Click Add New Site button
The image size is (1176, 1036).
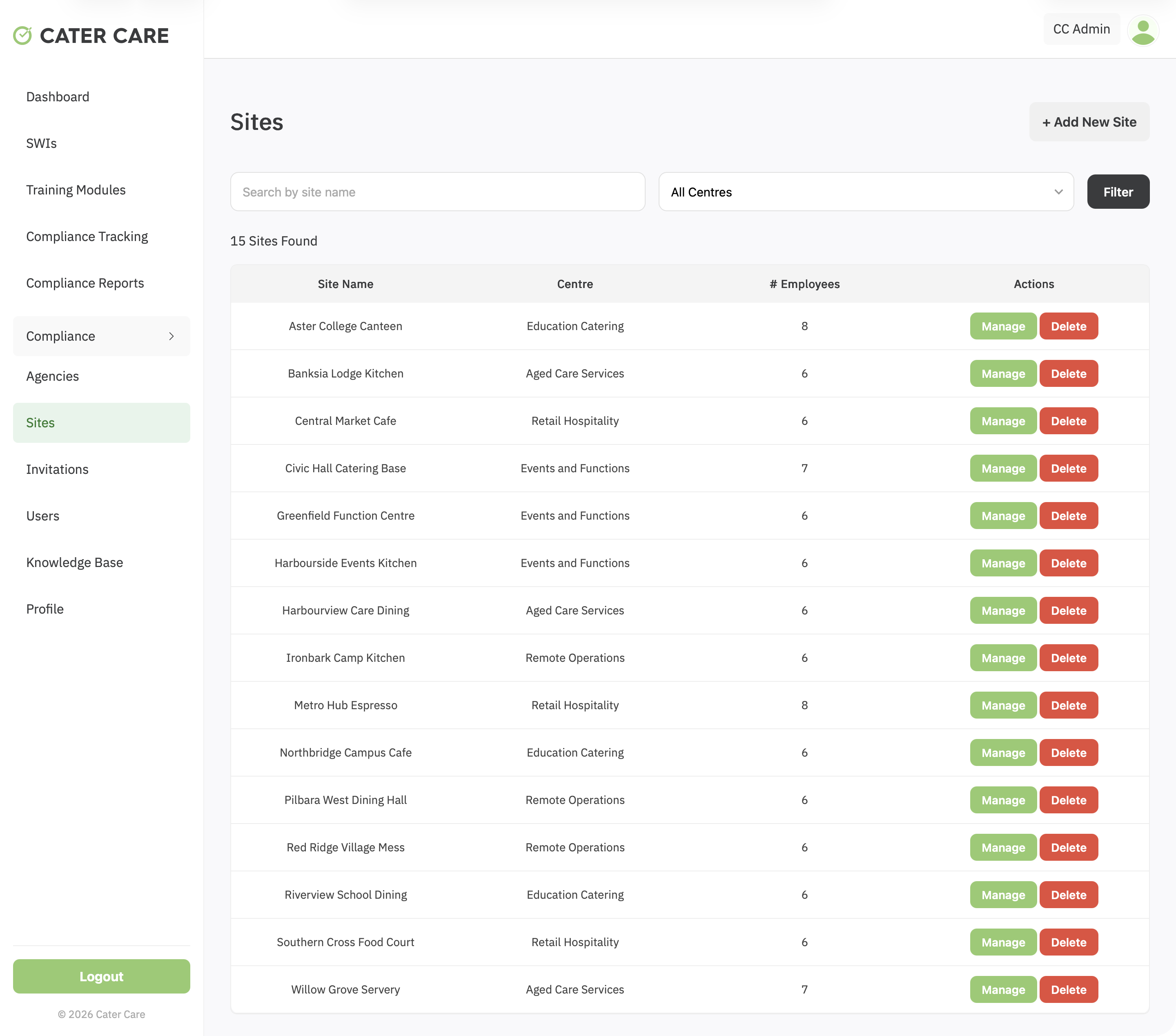[1089, 121]
